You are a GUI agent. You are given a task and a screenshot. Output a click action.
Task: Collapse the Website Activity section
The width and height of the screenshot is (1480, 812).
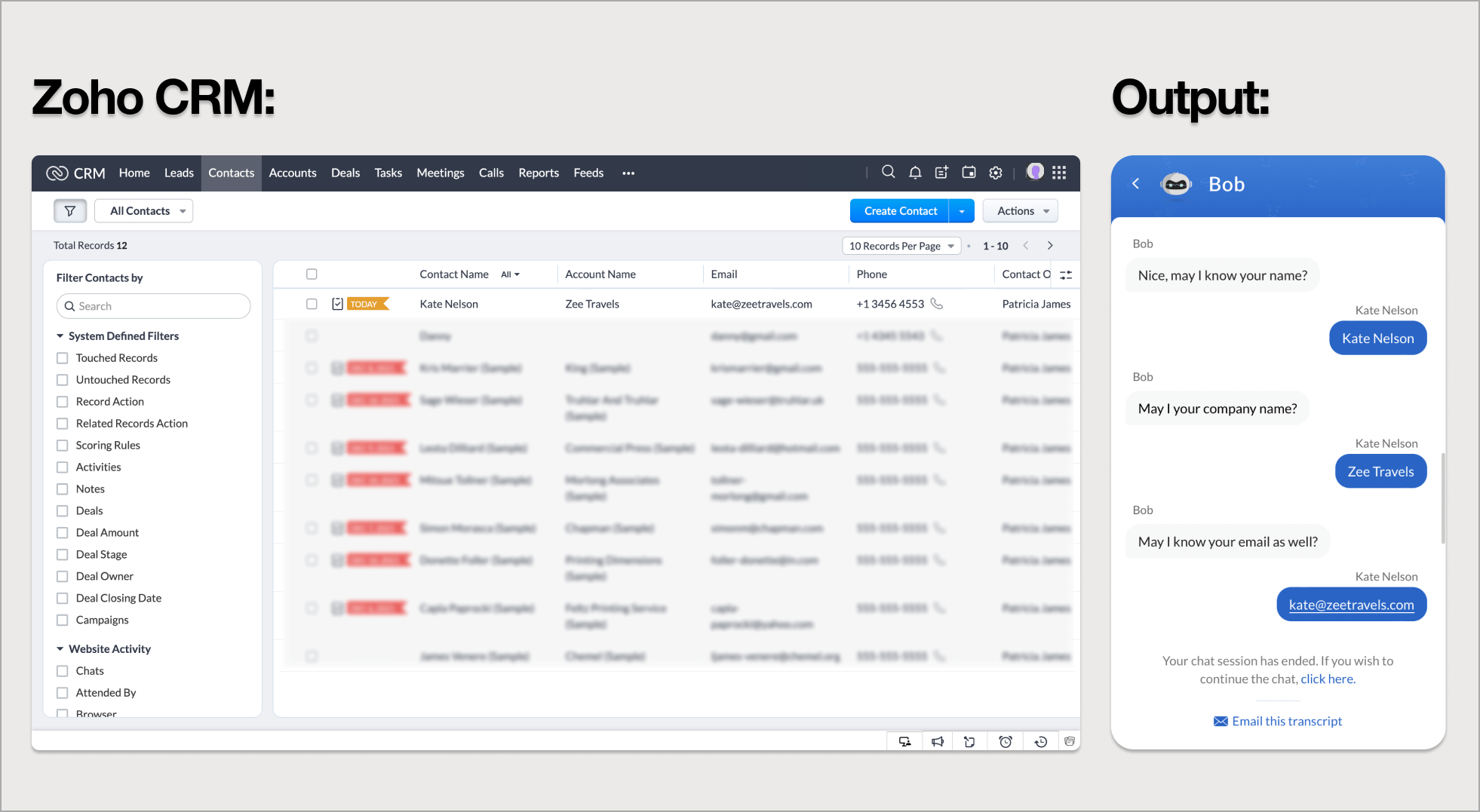[60, 649]
